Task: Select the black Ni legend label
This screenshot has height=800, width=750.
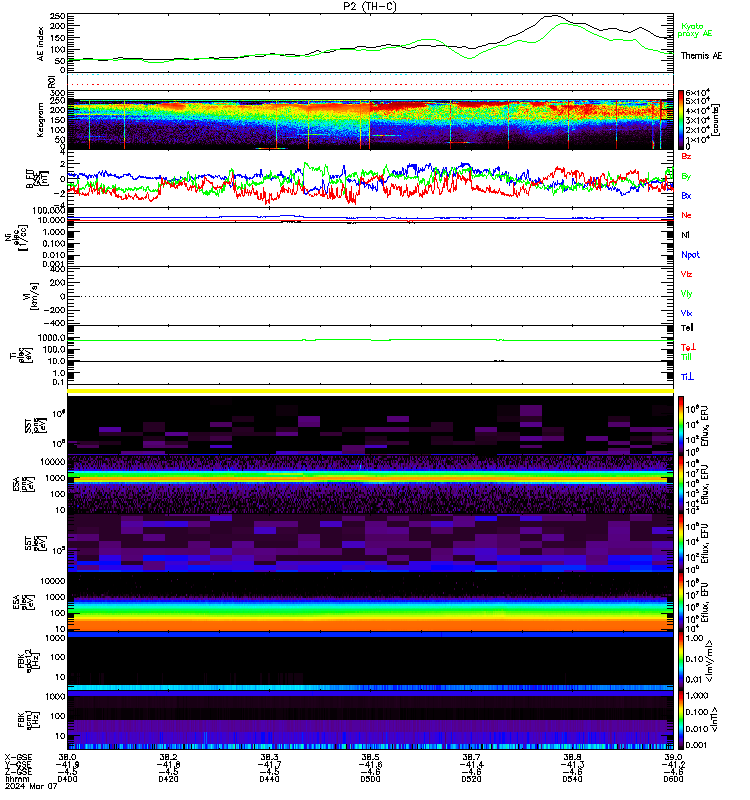Action: [x=685, y=235]
